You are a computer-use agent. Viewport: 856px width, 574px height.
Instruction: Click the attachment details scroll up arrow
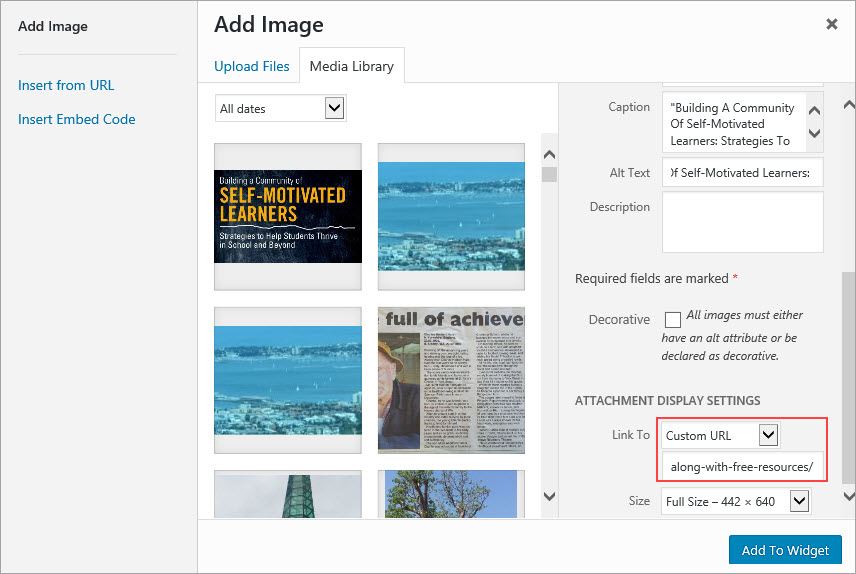coord(849,105)
